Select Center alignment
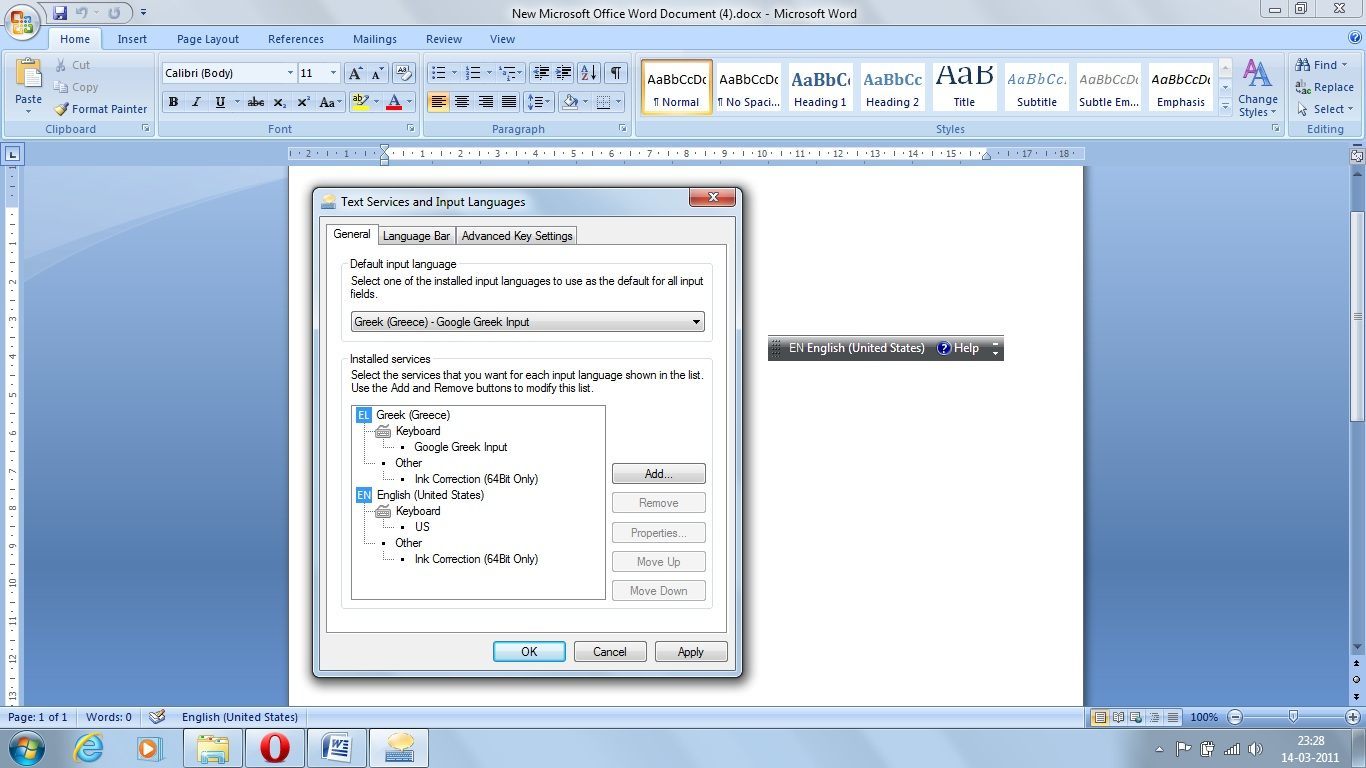This screenshot has height=768, width=1366. [x=461, y=102]
